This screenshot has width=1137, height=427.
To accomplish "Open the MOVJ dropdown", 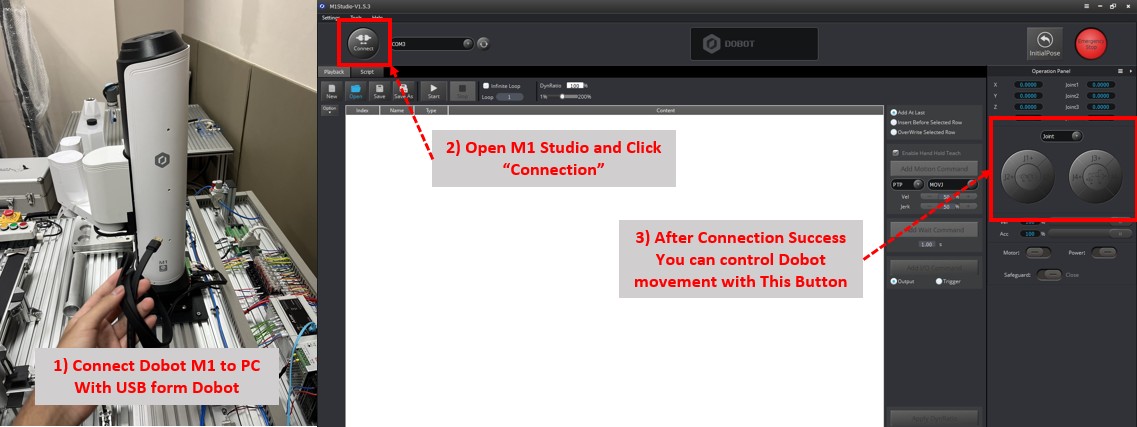I will 952,184.
